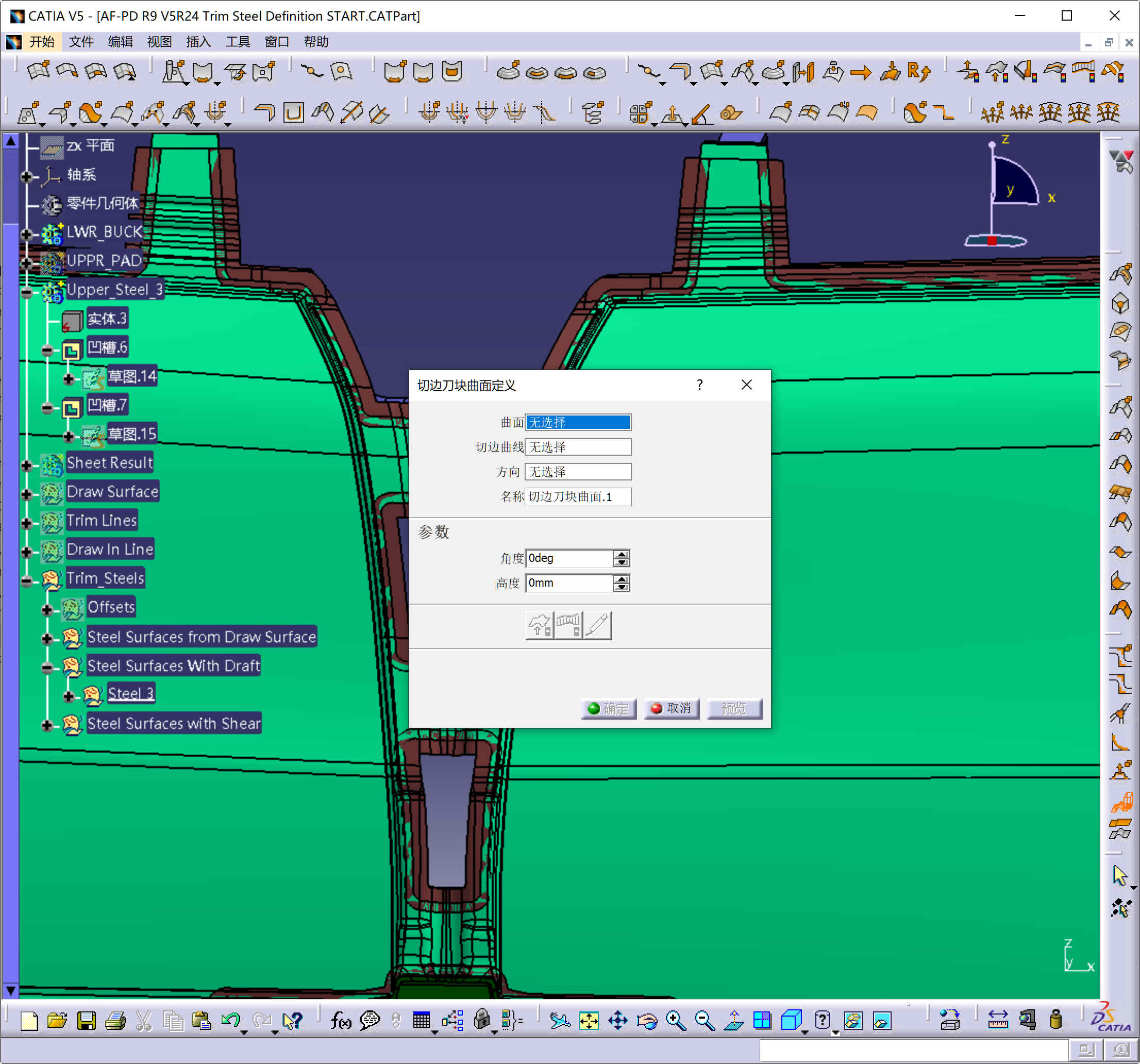Click the 取消 cancel button
Viewport: 1140px width, 1064px height.
[x=672, y=708]
